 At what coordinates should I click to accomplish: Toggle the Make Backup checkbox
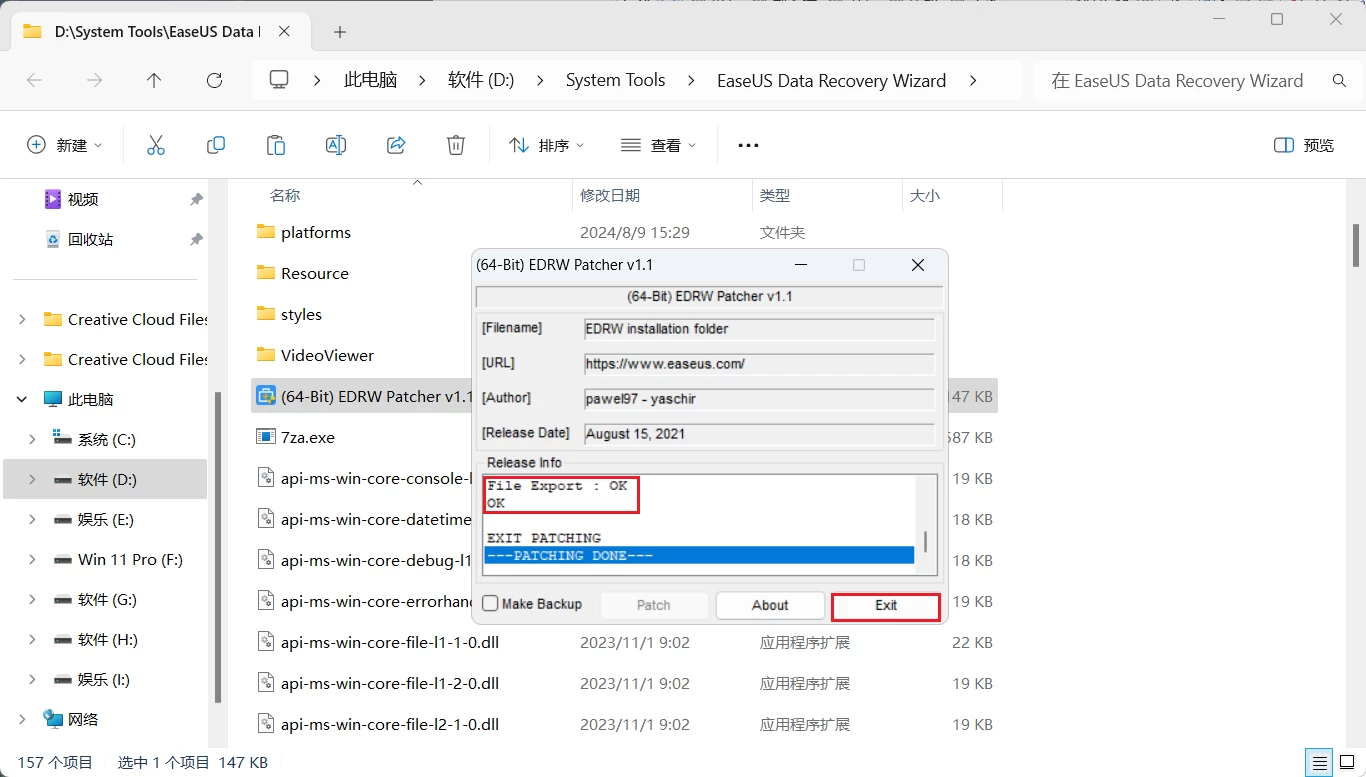(490, 604)
